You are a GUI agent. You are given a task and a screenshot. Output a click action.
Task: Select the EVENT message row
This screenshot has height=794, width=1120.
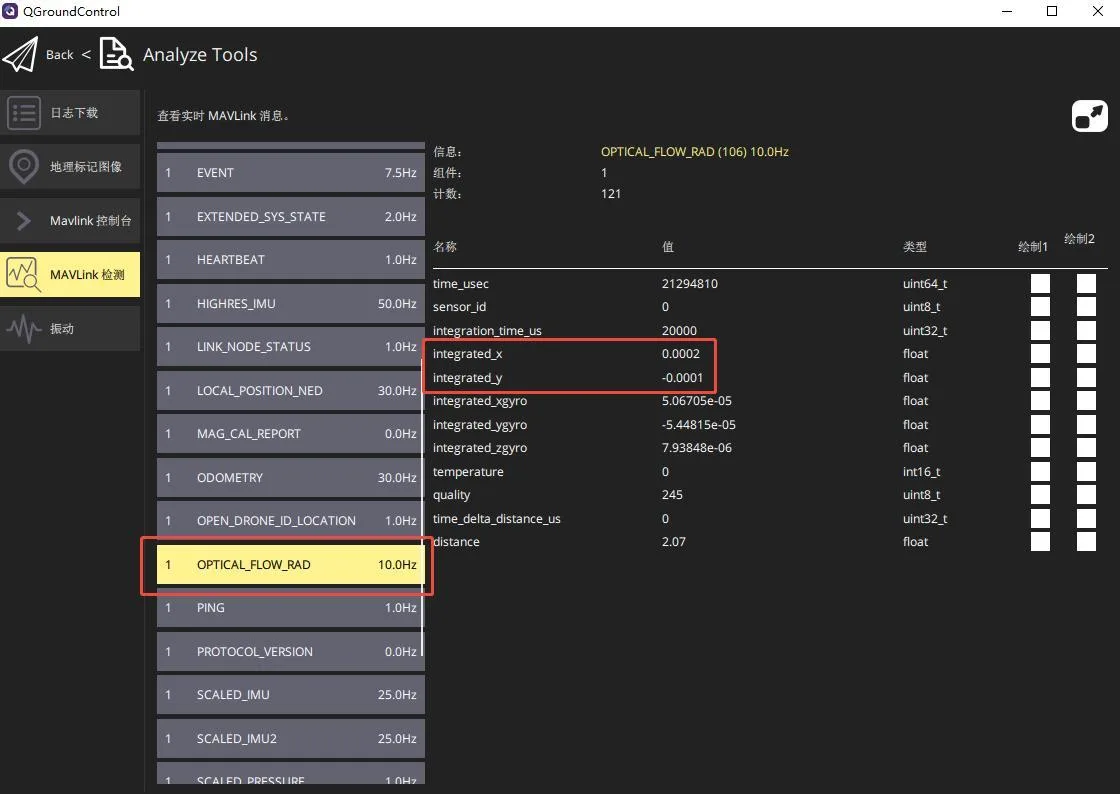tap(291, 173)
